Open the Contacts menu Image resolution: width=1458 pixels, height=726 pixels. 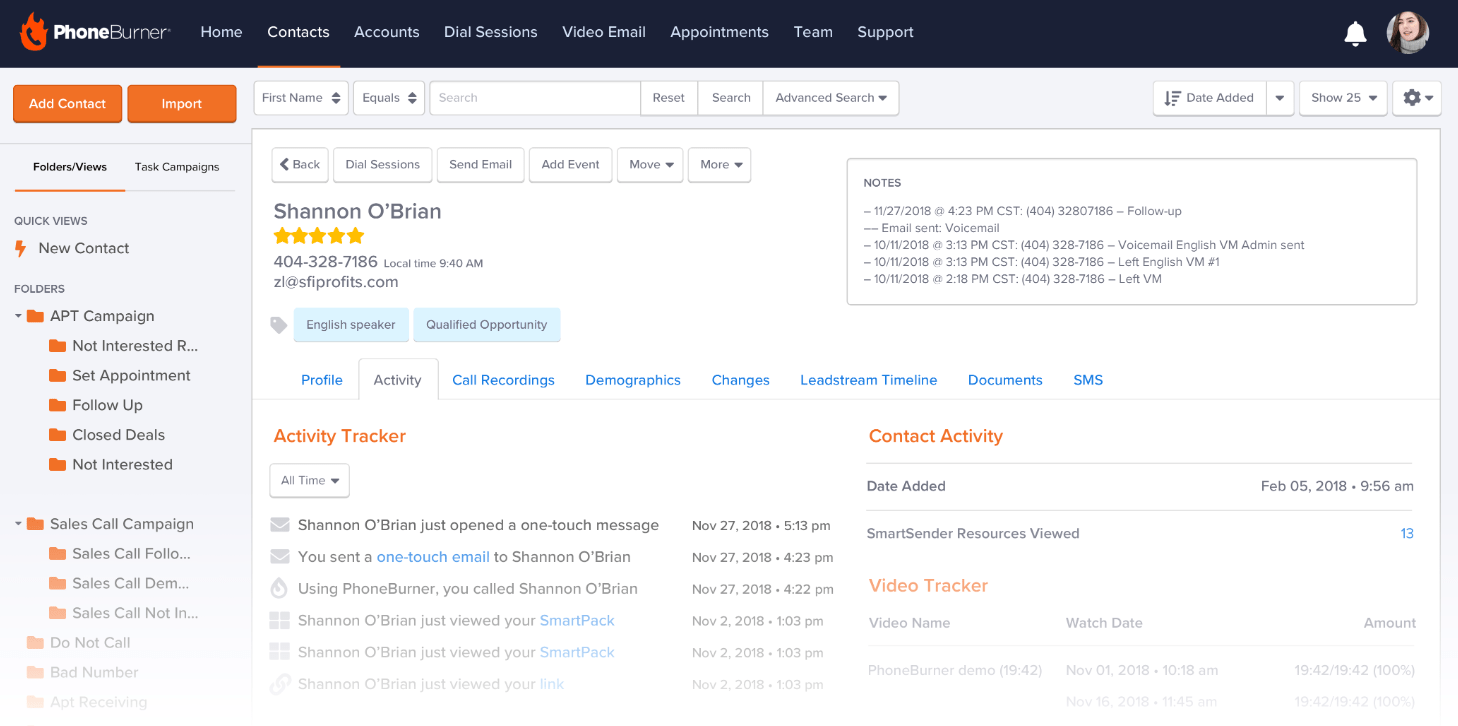coord(298,32)
